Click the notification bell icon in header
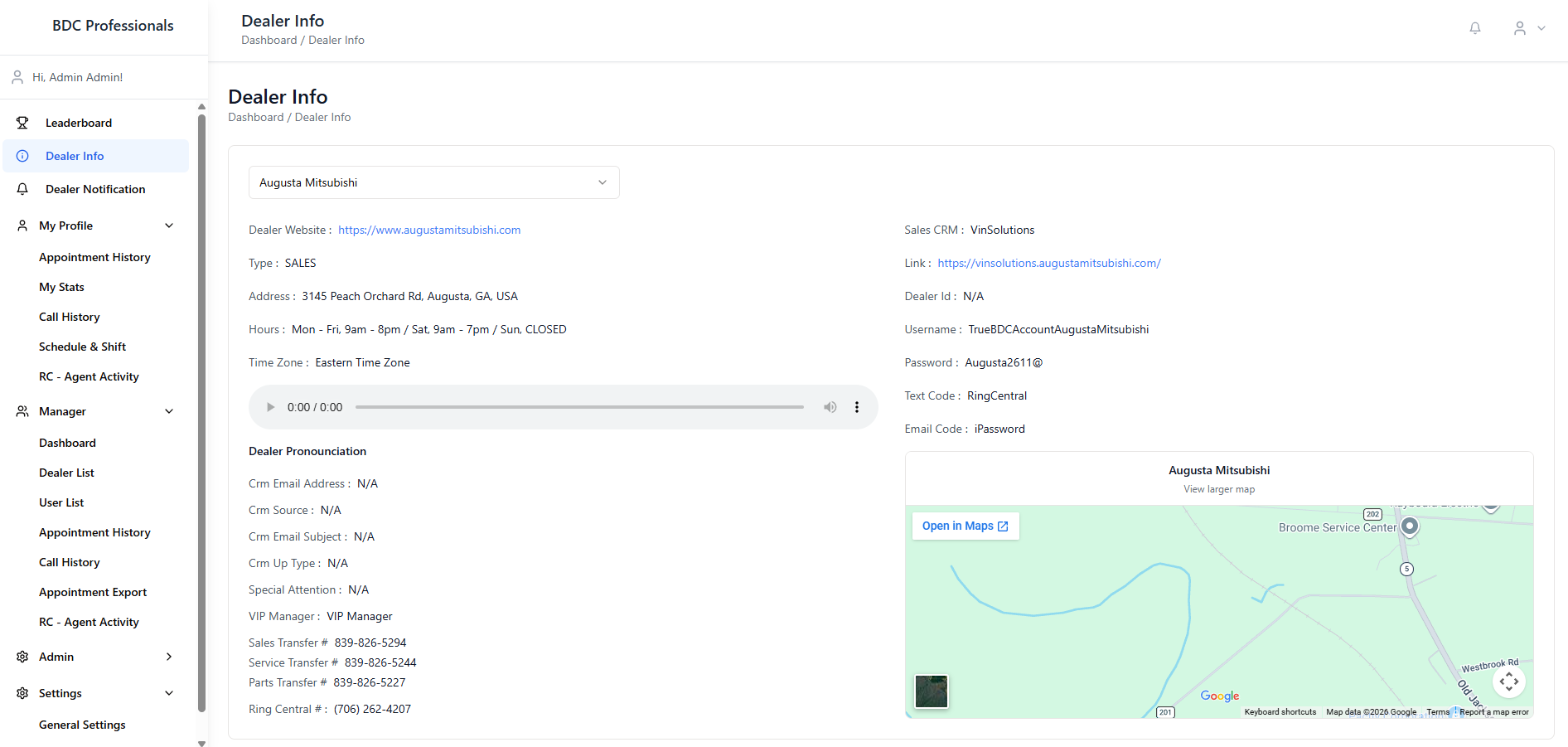Viewport: 1568px width, 747px height. point(1475,28)
